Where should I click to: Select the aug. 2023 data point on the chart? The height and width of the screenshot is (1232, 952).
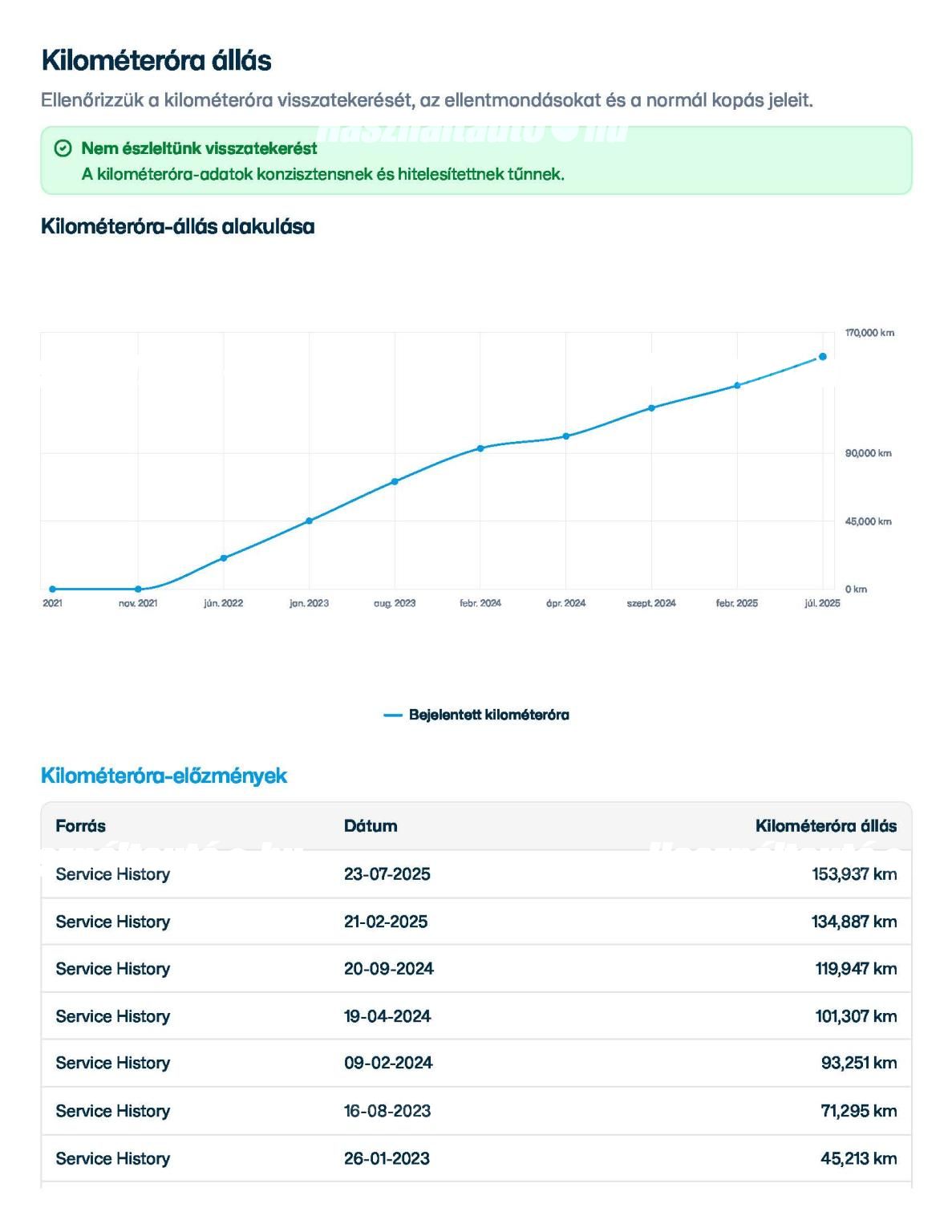point(395,481)
